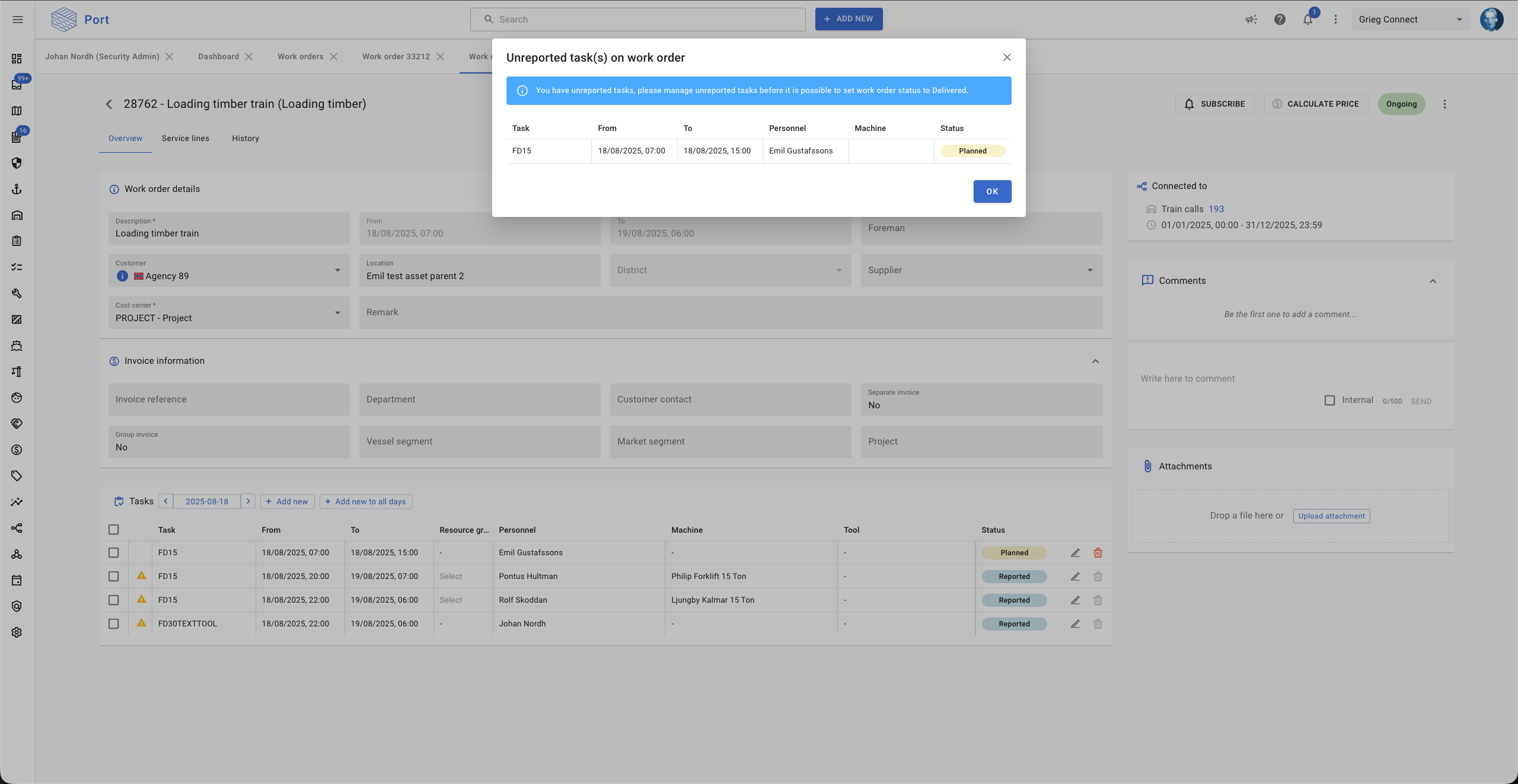Open the Work order 33212 tab

click(x=396, y=56)
